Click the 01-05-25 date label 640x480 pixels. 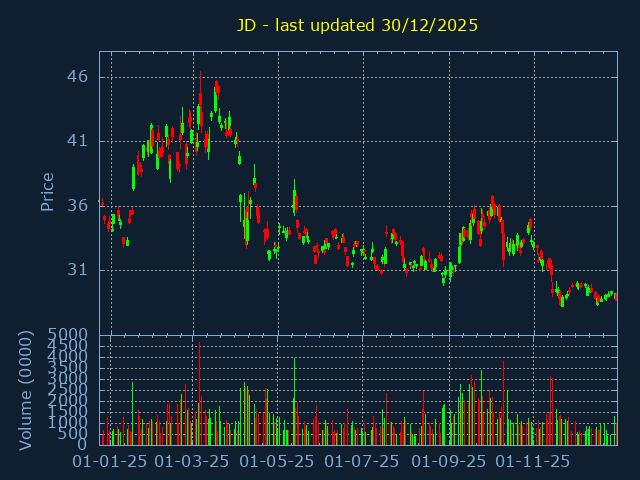[x=279, y=462]
